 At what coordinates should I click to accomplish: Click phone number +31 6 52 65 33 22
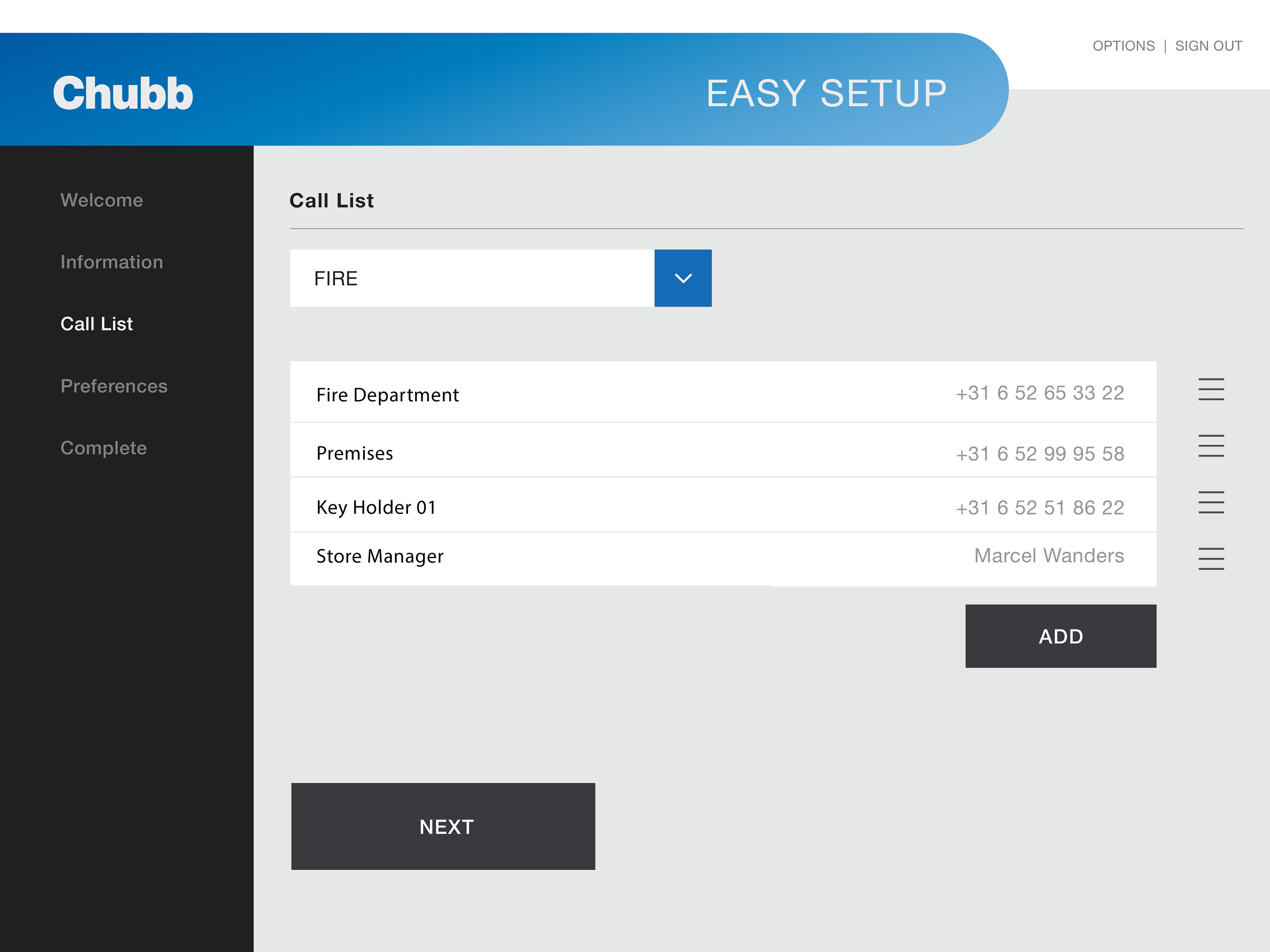[1039, 393]
